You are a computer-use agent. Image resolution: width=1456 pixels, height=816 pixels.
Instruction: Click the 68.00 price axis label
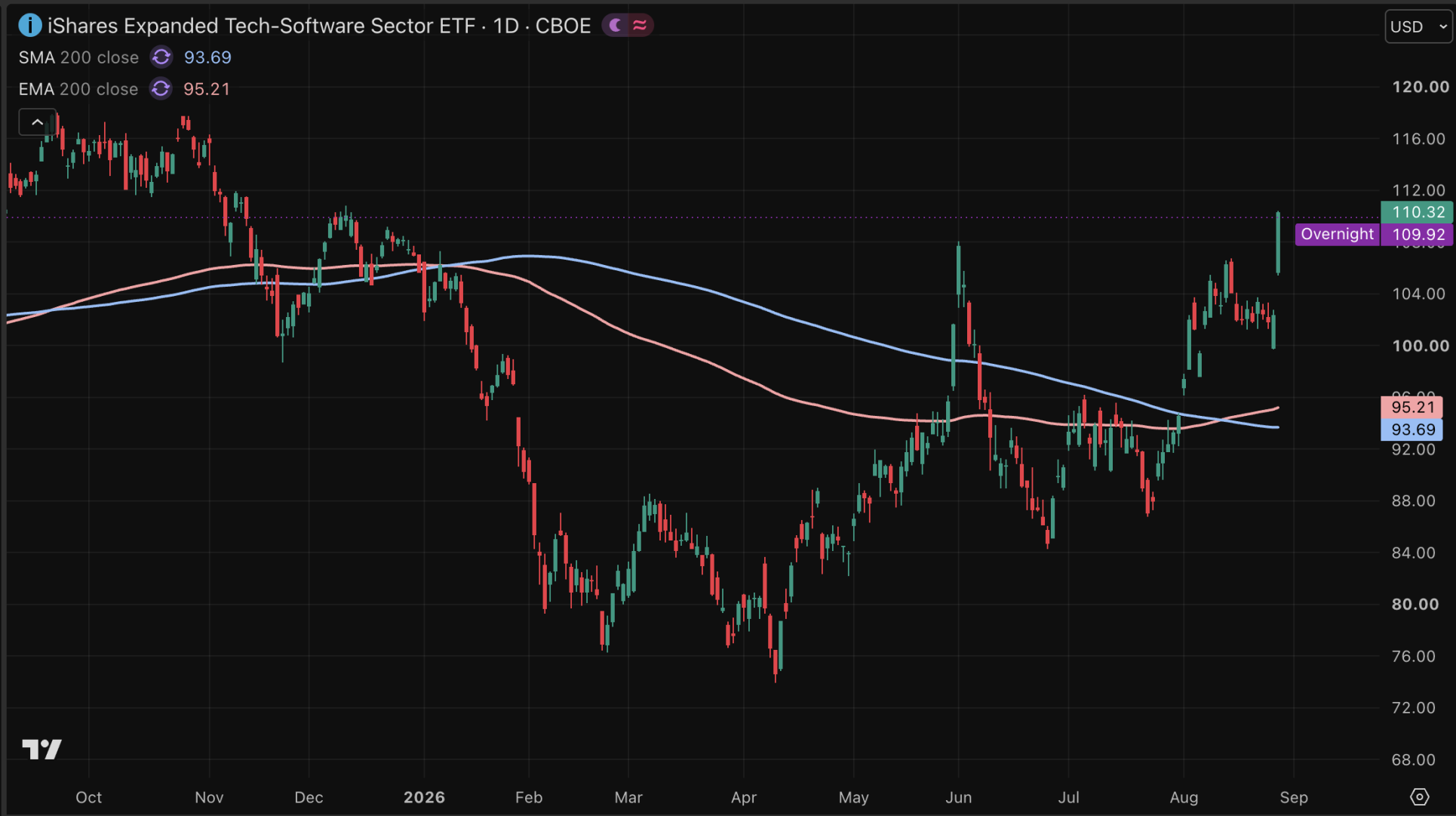[x=1413, y=760]
